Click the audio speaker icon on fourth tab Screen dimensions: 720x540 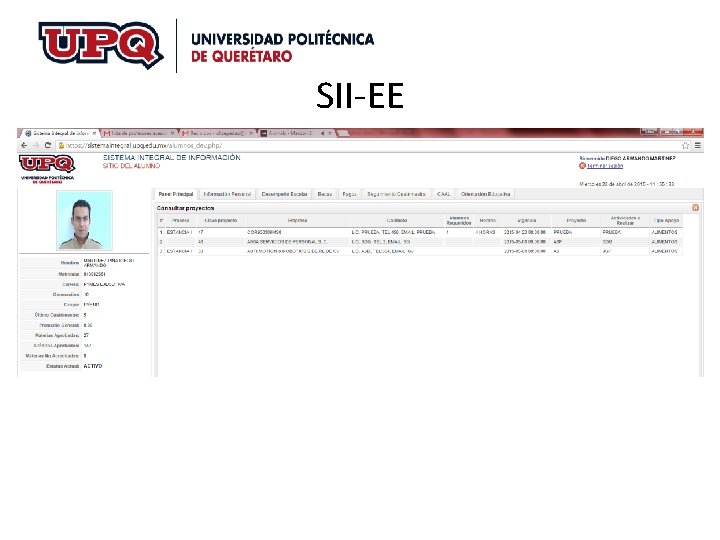click(x=323, y=133)
